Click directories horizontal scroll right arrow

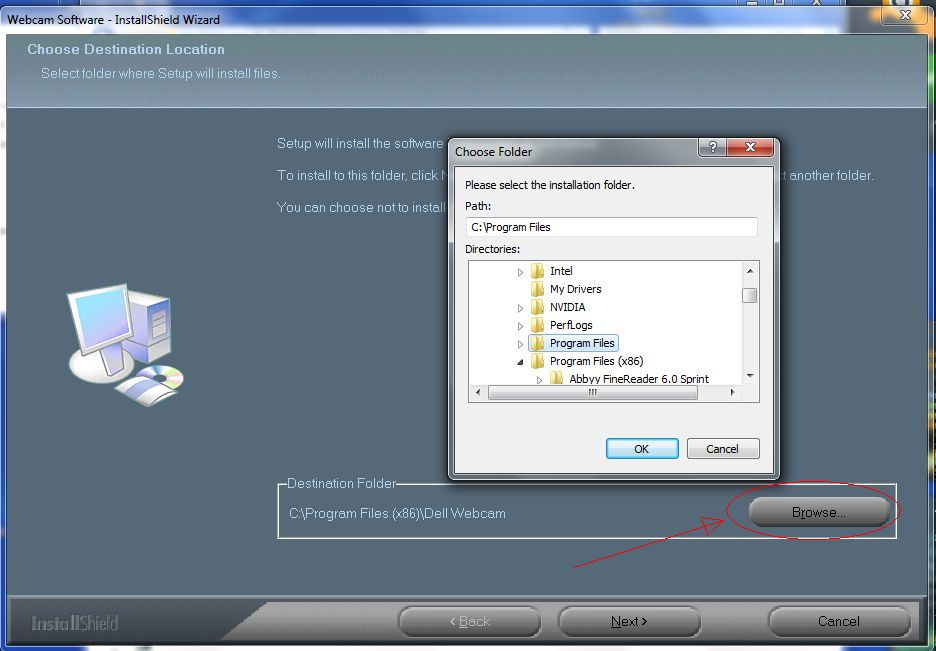(733, 393)
